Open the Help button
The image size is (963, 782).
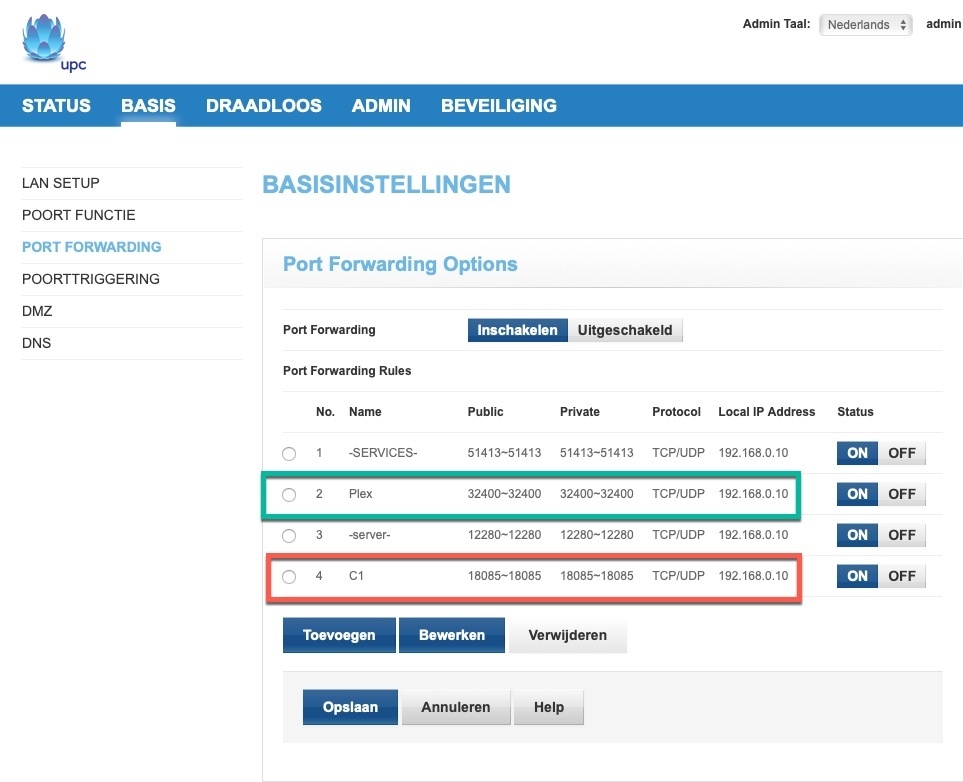(x=548, y=707)
